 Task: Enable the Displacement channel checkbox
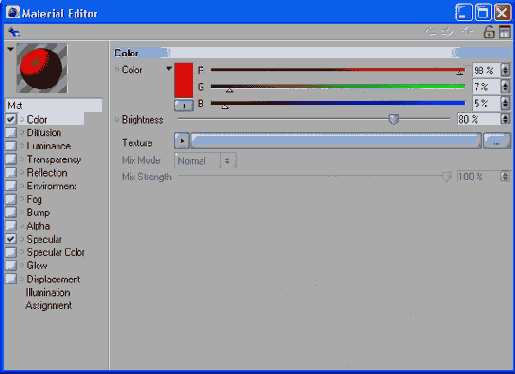coord(11,279)
